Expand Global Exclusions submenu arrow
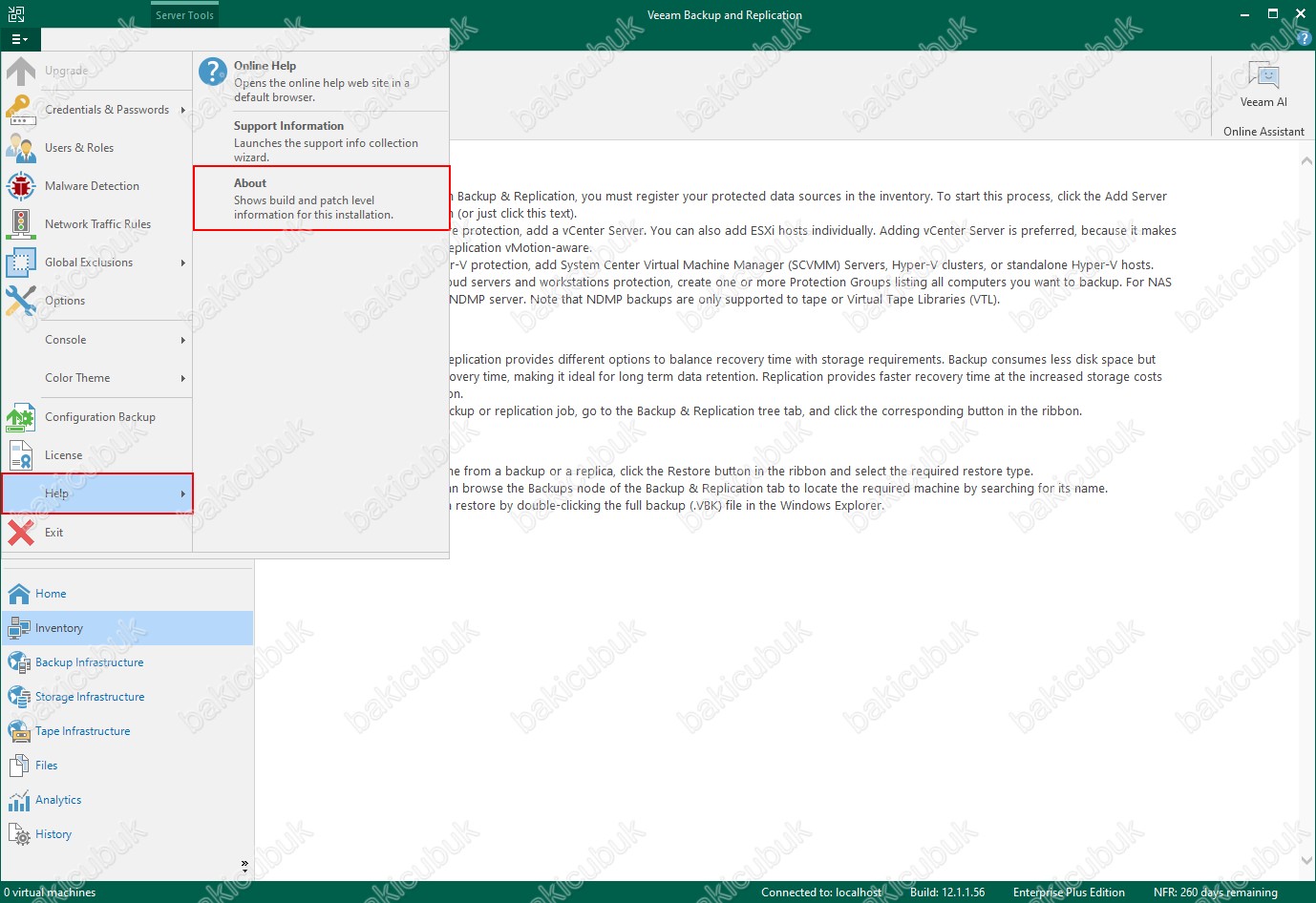 point(182,262)
